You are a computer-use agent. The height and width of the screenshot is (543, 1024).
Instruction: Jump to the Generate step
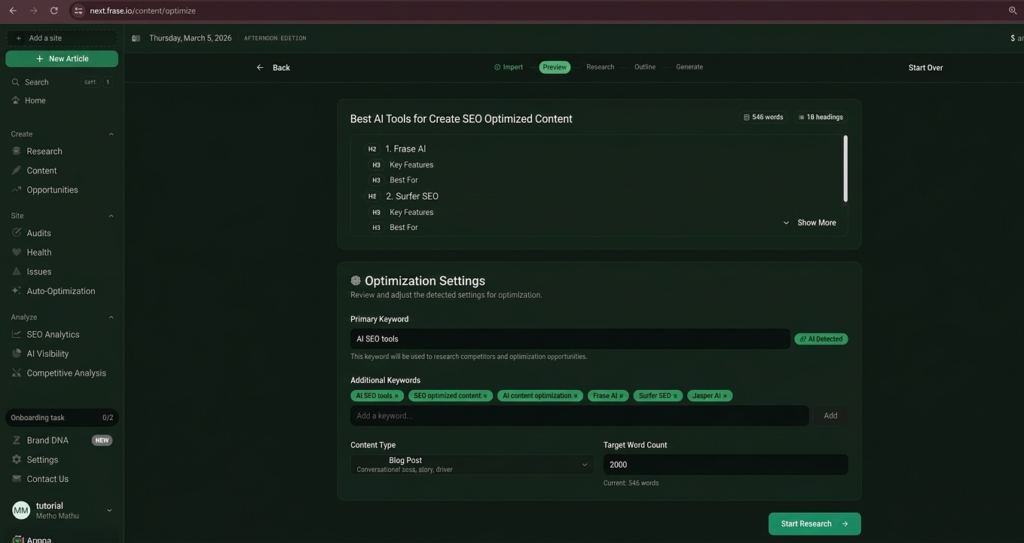pos(690,67)
